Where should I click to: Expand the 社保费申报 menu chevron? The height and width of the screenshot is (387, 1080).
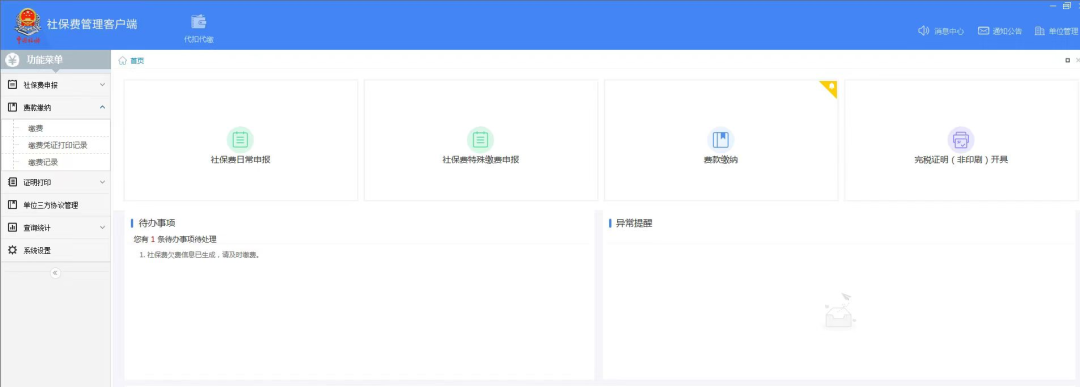point(103,85)
